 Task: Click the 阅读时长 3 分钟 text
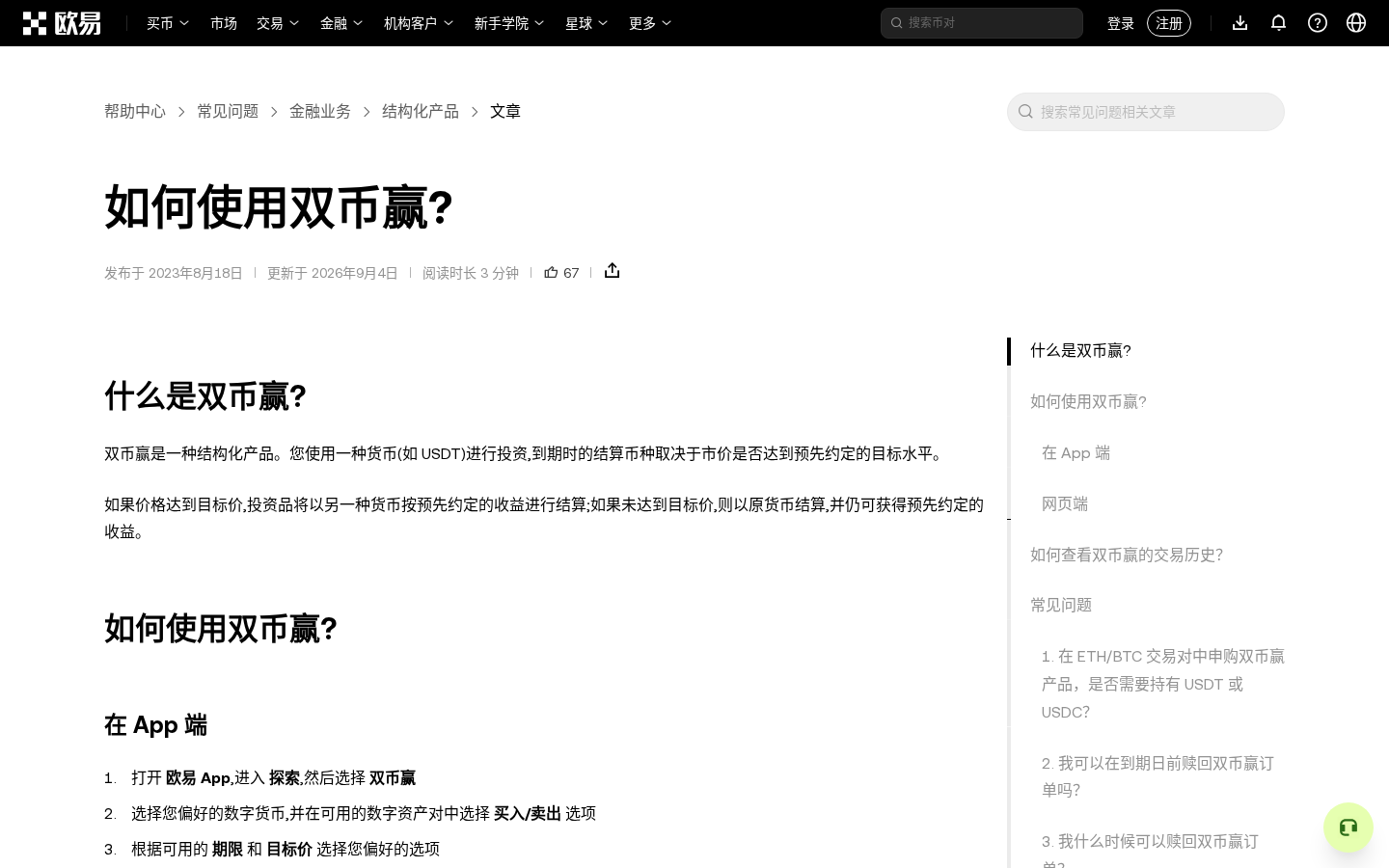471,273
